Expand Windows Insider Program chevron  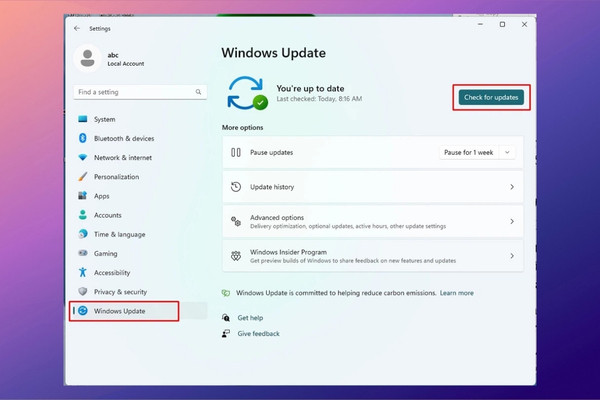(x=512, y=256)
